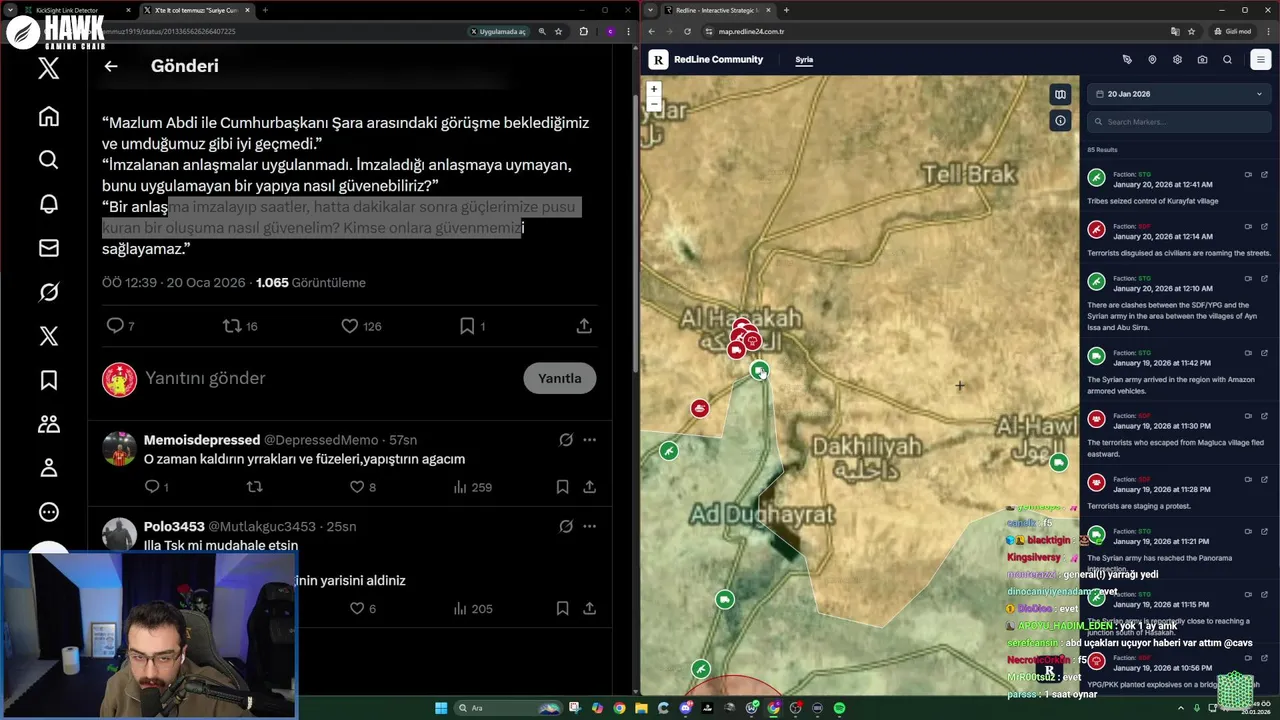Open Explore search in X sidebar
The width and height of the screenshot is (1280, 720).
click(48, 160)
